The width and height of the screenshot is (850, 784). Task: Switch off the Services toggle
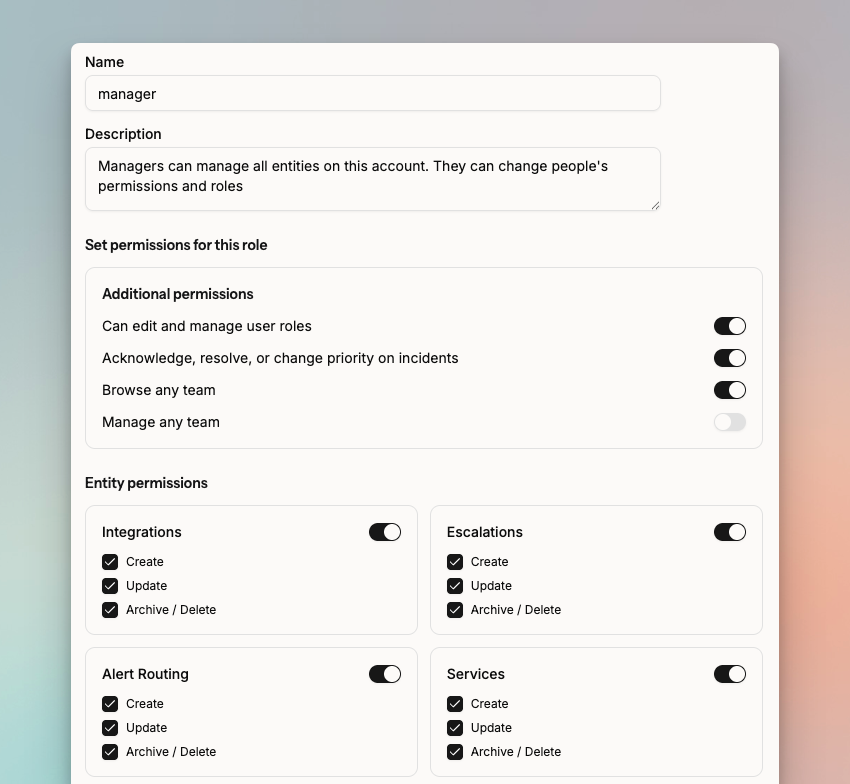(x=730, y=674)
